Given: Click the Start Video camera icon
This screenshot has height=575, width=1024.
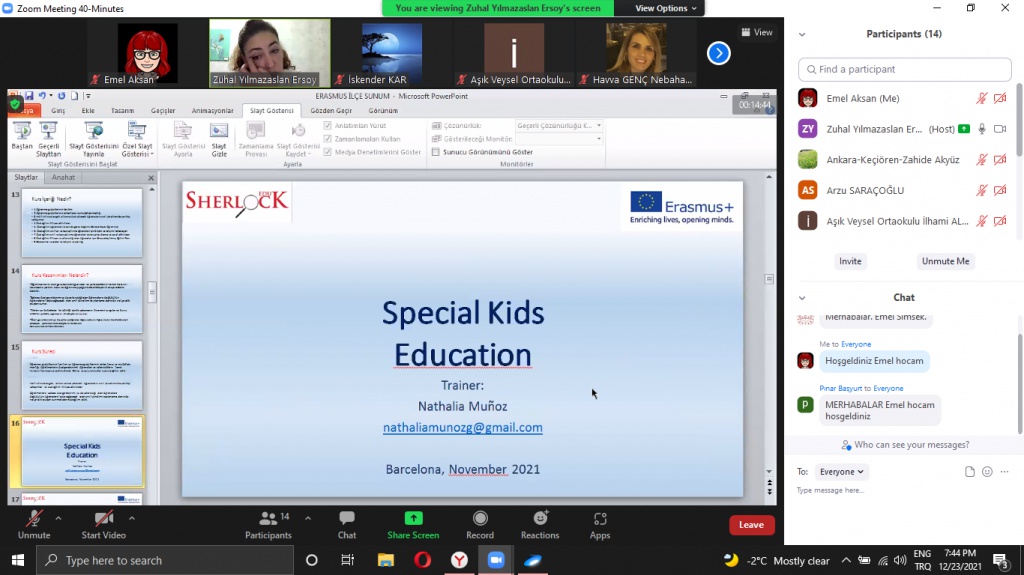Looking at the screenshot, I should point(104,519).
